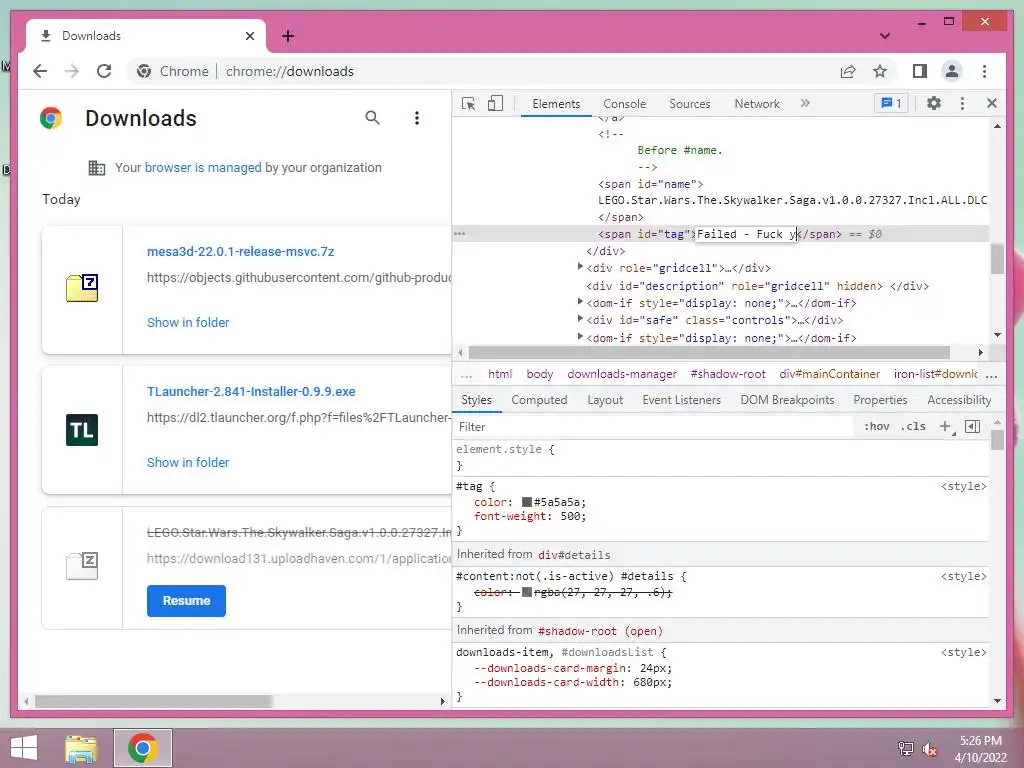Open color picker for rgba(27, 27, 27) swatch
Screen dimensions: 1024x768
(526, 592)
